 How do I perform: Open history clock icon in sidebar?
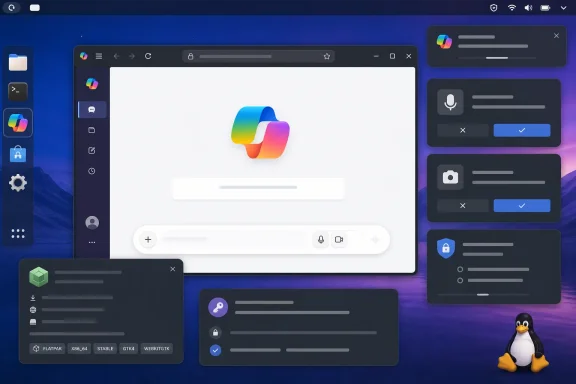pos(92,171)
